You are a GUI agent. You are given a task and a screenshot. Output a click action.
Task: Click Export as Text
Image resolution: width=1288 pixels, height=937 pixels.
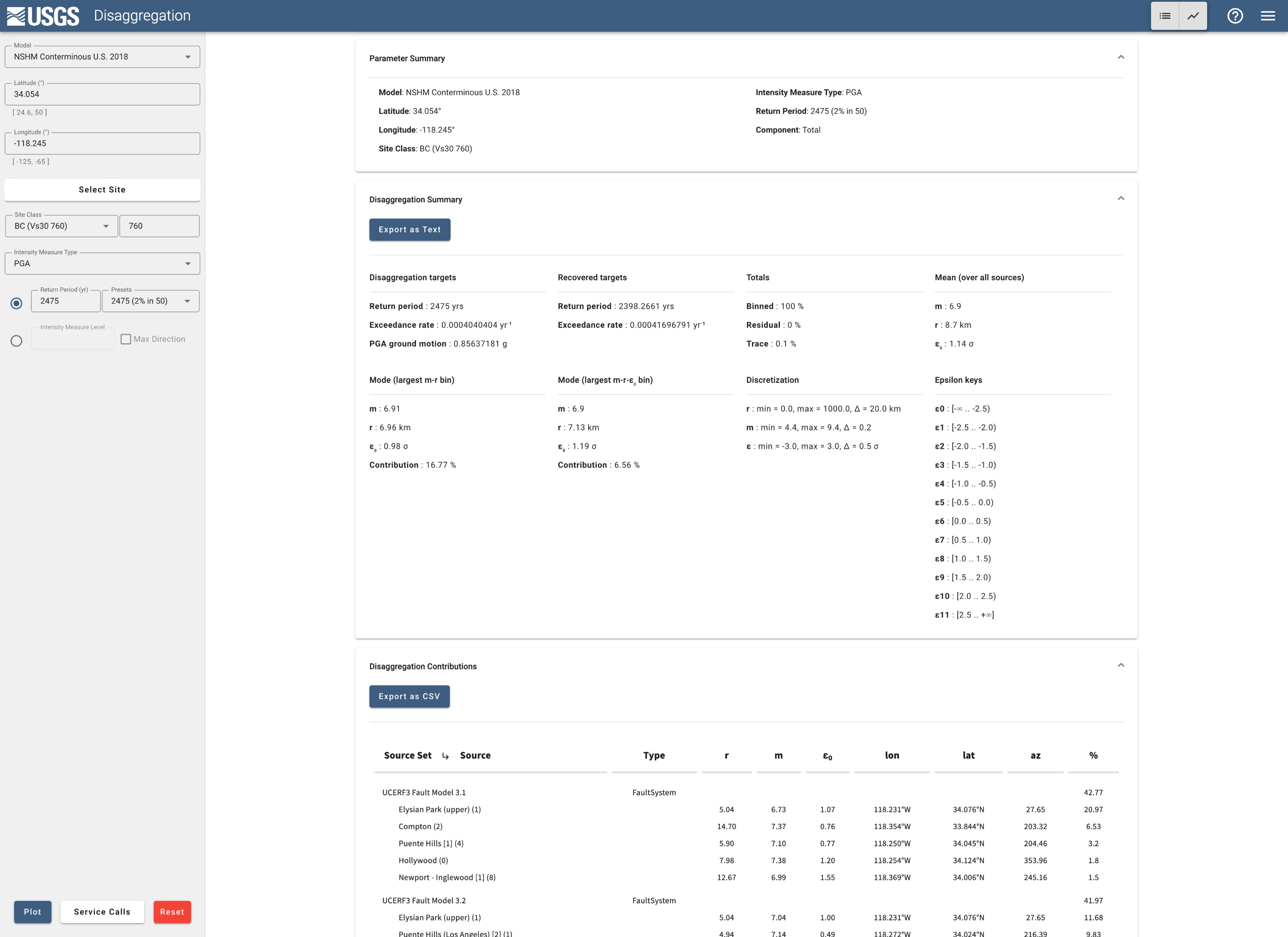[x=409, y=230]
